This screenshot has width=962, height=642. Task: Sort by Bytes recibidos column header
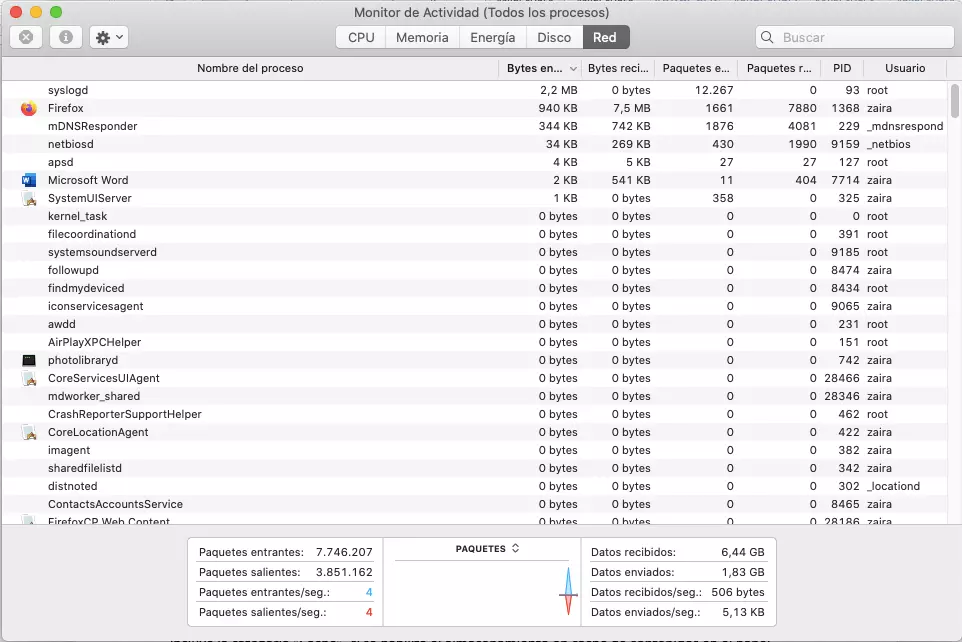pyautogui.click(x=618, y=68)
